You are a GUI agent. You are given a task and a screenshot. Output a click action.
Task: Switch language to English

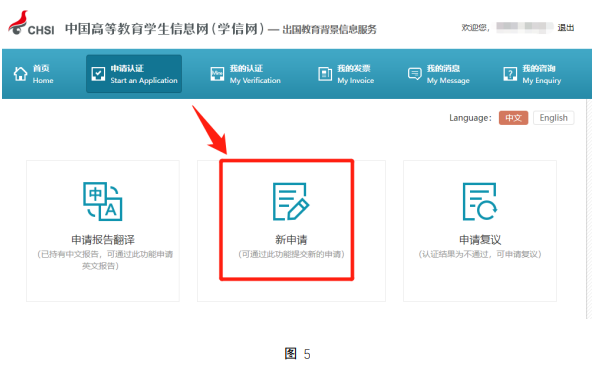[x=553, y=118]
